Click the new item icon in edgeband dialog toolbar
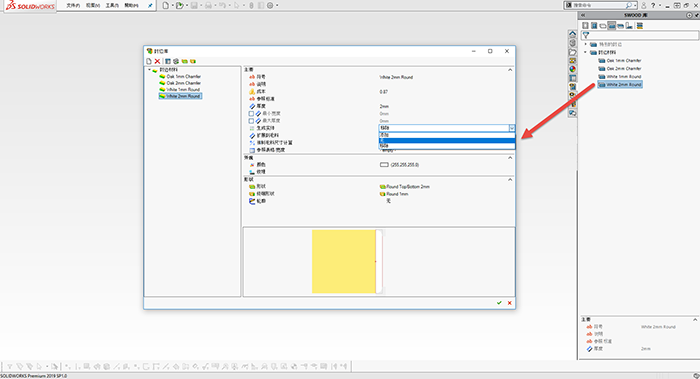Screen dimensions: 700x379 (149, 61)
